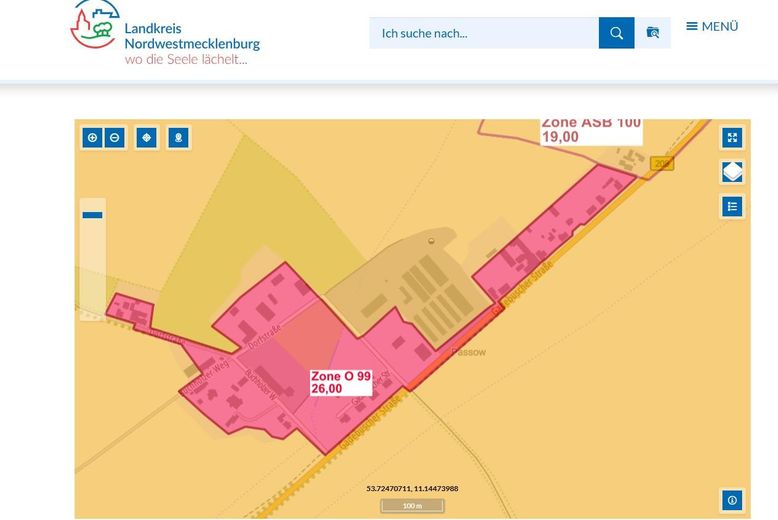The image size is (778, 520).
Task: Show map info at bottom right
Action: tap(732, 499)
